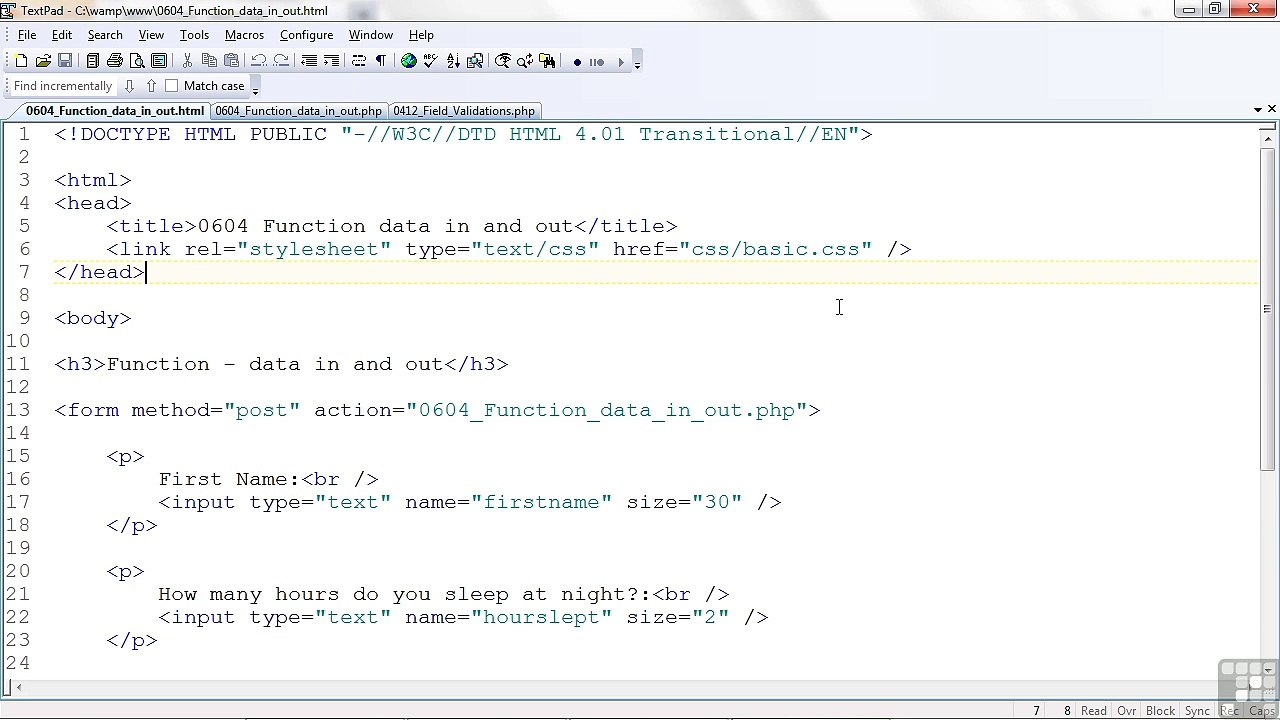Find previous match with the up arrow
Screen dimensions: 1280x720
click(151, 86)
